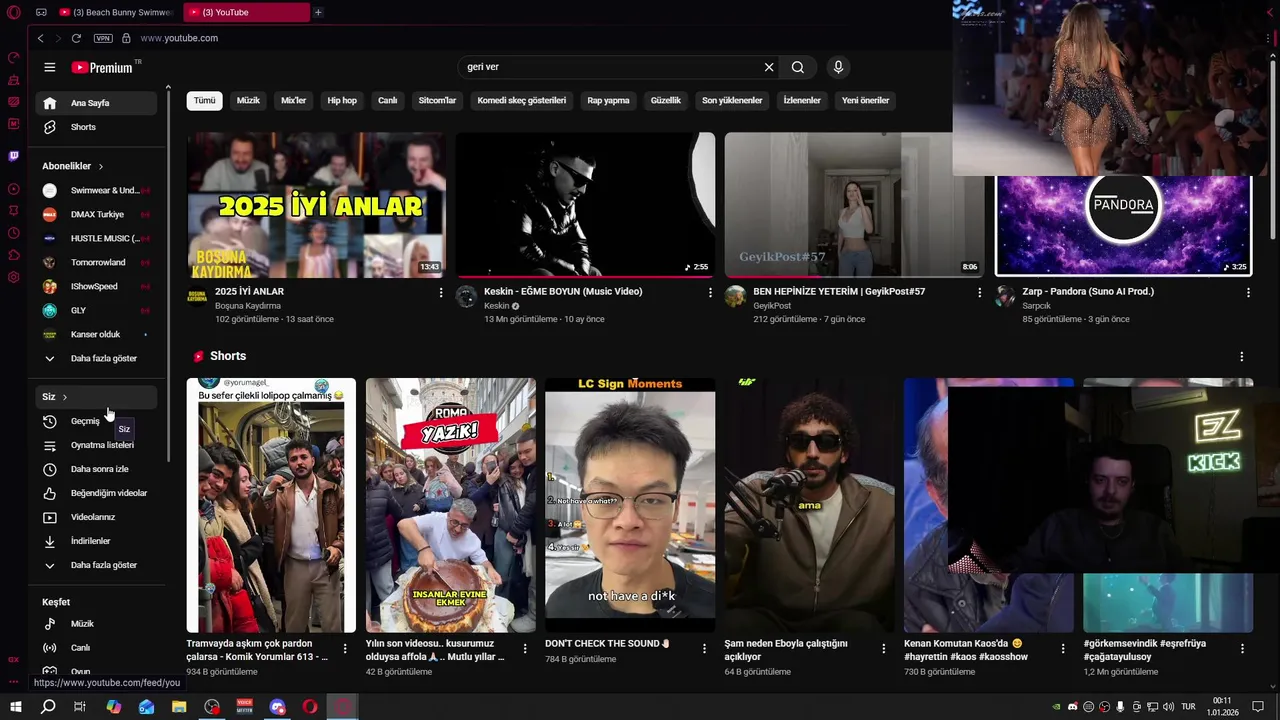Open Müzik under Keşfet
Image resolution: width=1280 pixels, height=720 pixels.
[x=96, y=624]
